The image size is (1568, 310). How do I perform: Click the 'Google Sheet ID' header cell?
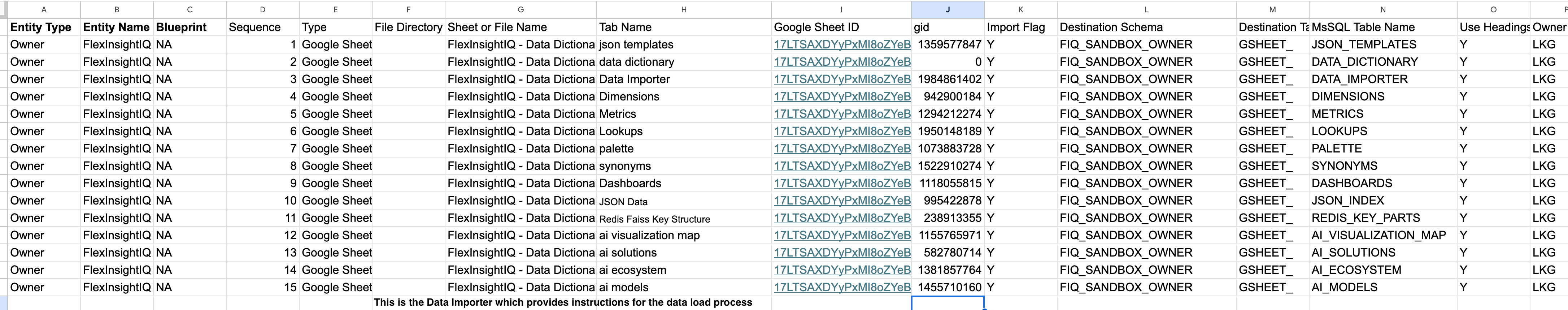click(x=841, y=27)
